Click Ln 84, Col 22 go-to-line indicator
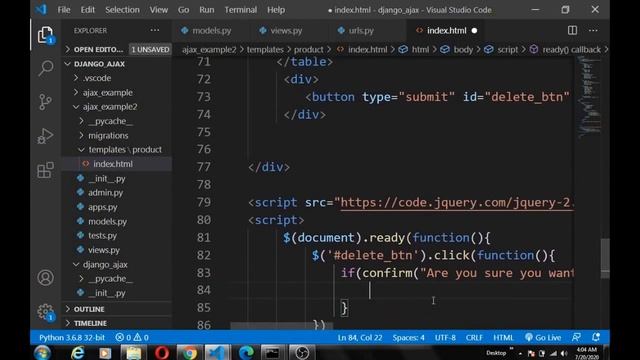Image resolution: width=640 pixels, height=360 pixels. [x=360, y=338]
